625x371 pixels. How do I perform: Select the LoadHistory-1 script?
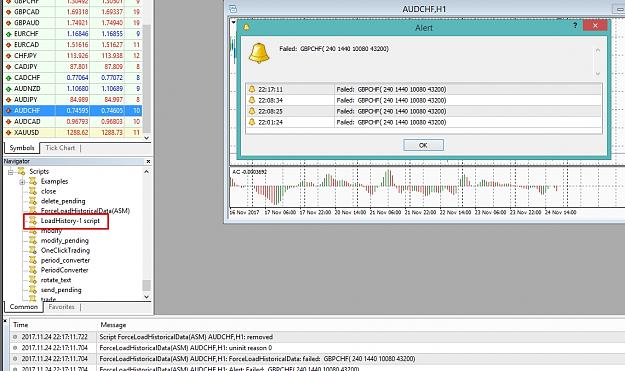coord(70,221)
